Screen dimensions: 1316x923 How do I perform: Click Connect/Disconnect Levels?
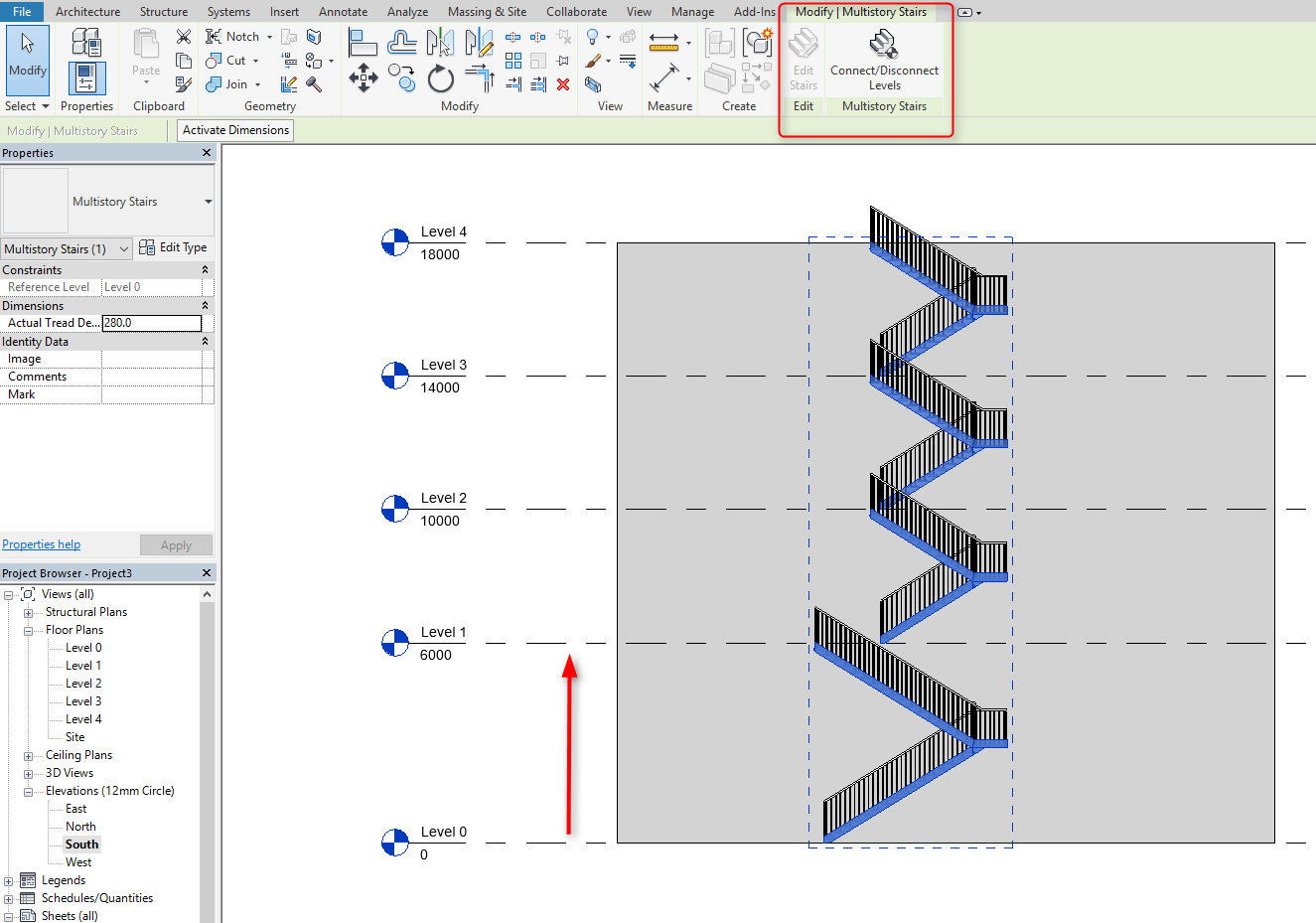pyautogui.click(x=884, y=60)
